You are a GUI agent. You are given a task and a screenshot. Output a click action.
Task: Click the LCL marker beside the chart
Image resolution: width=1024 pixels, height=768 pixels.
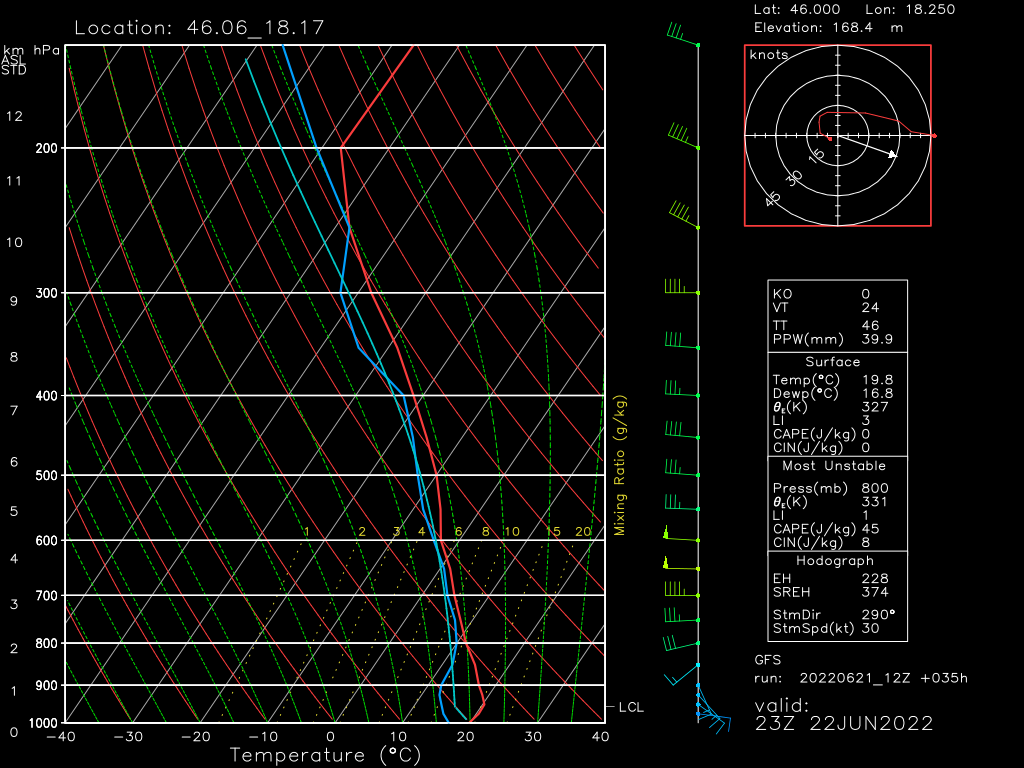[x=630, y=708]
